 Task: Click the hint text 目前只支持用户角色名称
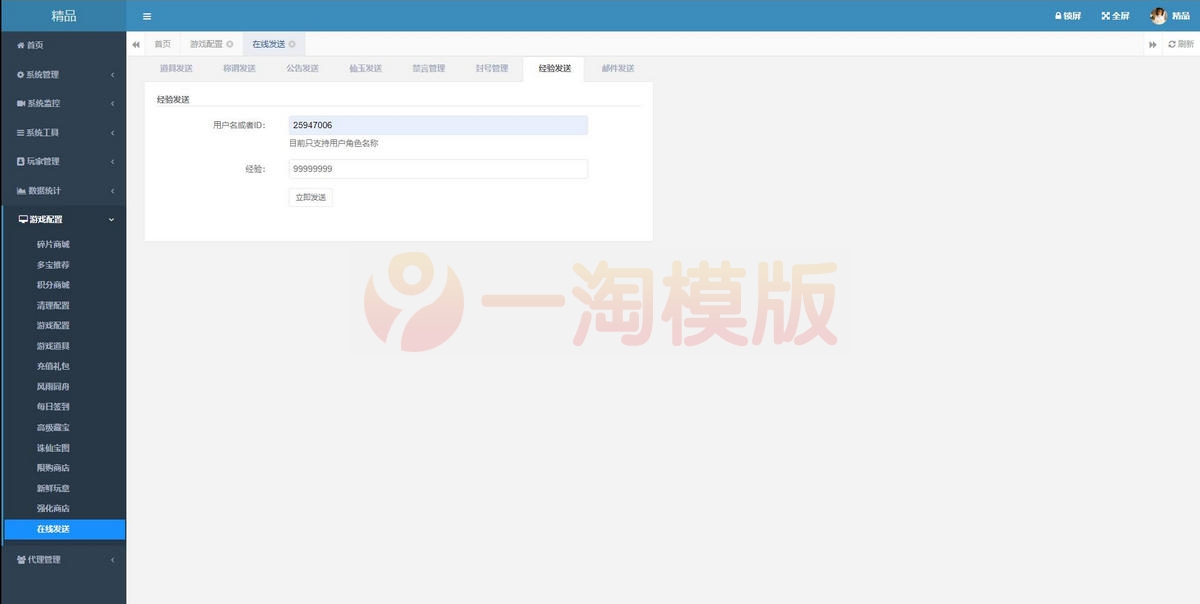point(334,143)
